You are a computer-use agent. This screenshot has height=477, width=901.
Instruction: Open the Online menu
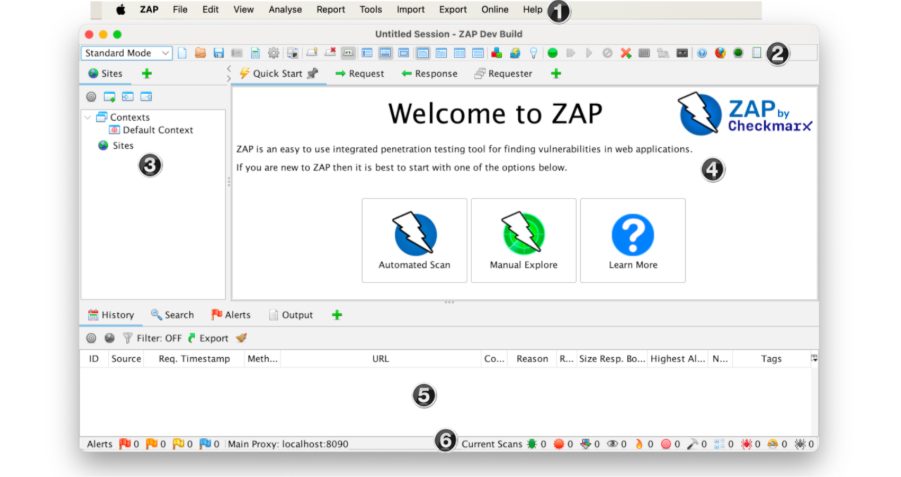(495, 10)
